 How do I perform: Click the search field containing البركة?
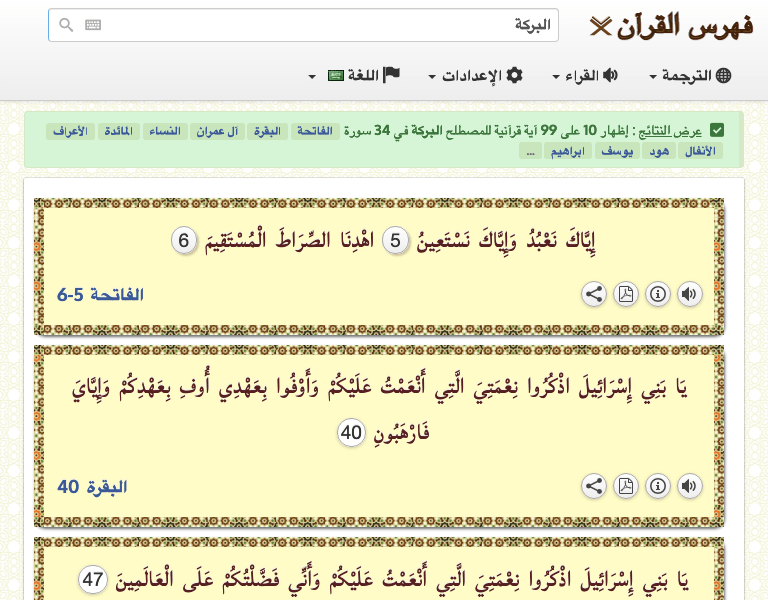point(320,25)
